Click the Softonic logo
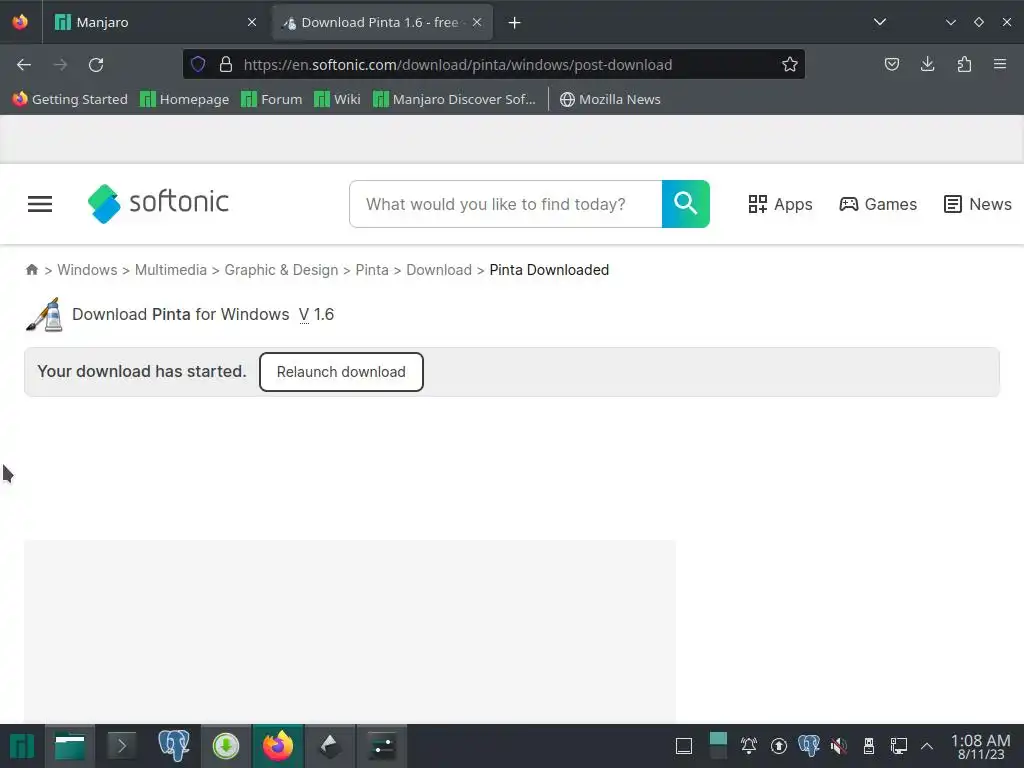 click(x=158, y=203)
